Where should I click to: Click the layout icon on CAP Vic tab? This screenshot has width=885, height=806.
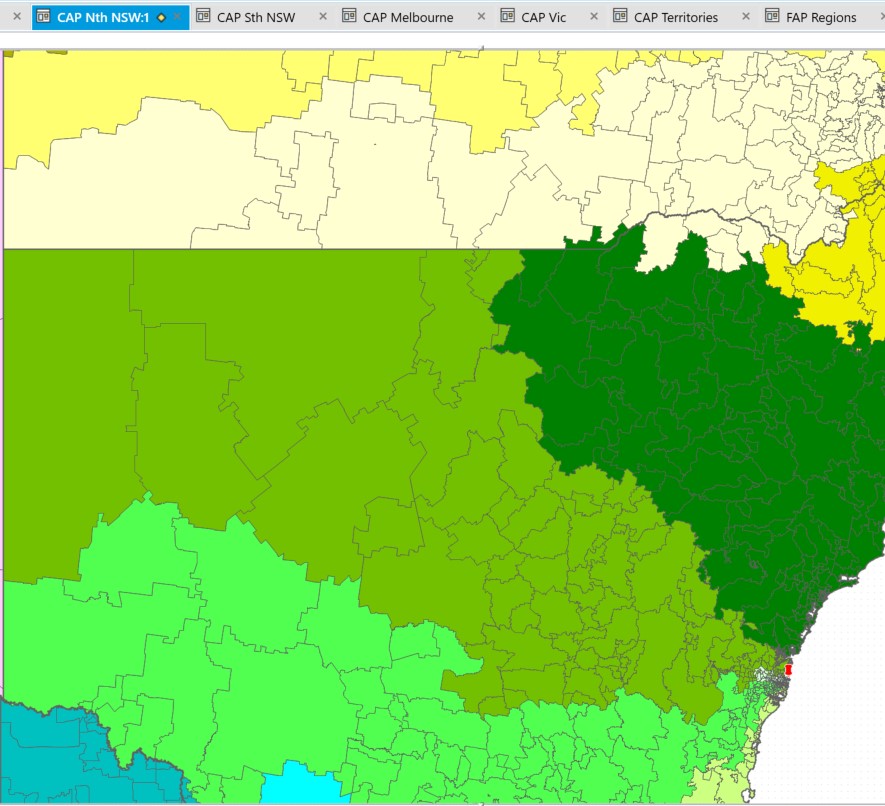coord(508,16)
